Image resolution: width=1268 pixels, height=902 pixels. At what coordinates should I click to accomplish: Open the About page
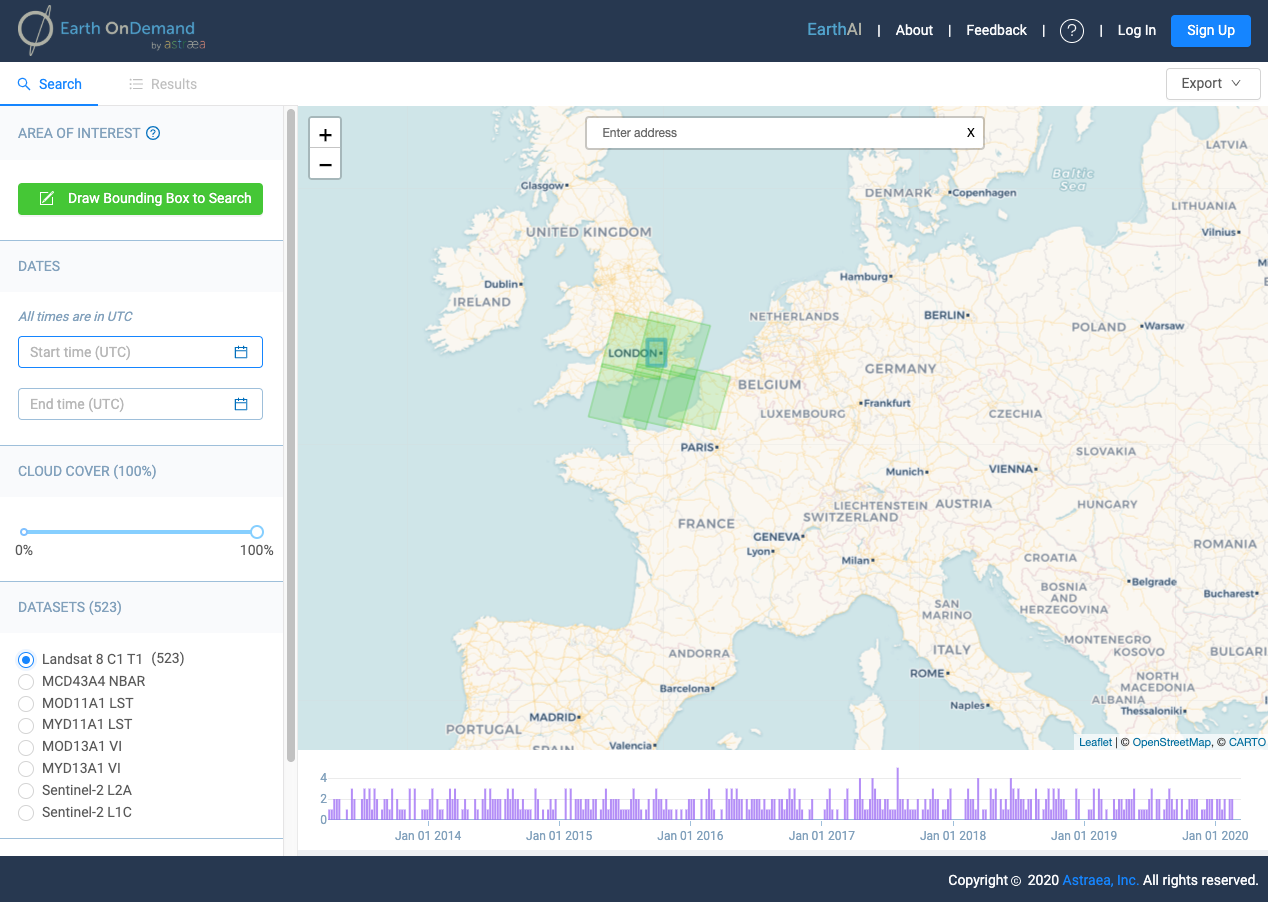pyautogui.click(x=914, y=31)
